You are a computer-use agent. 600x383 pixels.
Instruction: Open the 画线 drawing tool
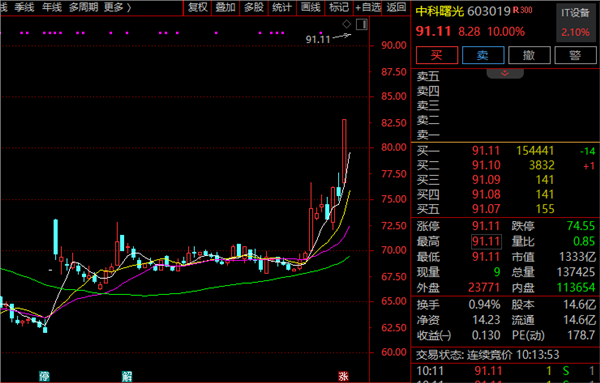click(x=310, y=7)
